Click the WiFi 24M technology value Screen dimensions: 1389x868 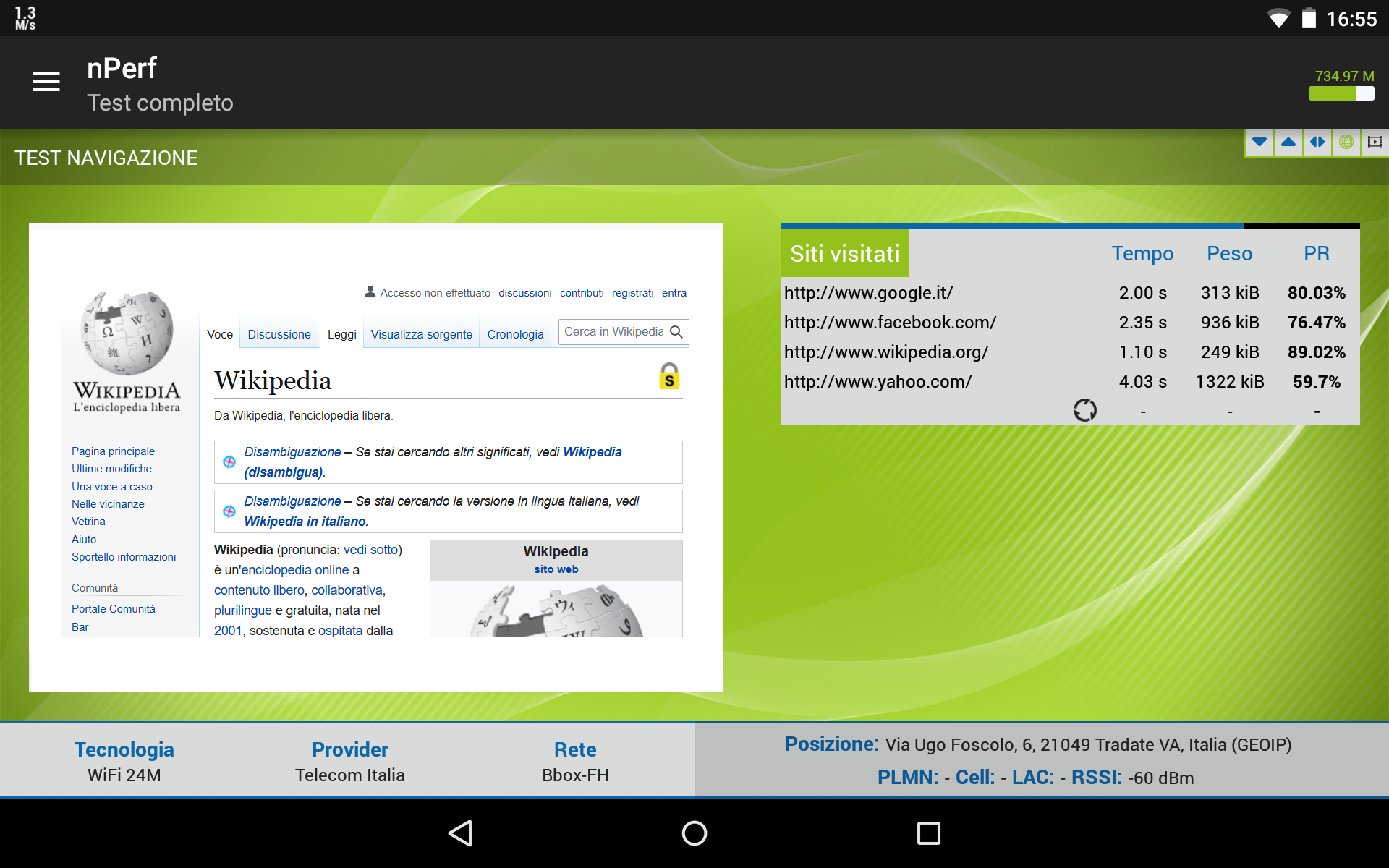click(x=124, y=775)
